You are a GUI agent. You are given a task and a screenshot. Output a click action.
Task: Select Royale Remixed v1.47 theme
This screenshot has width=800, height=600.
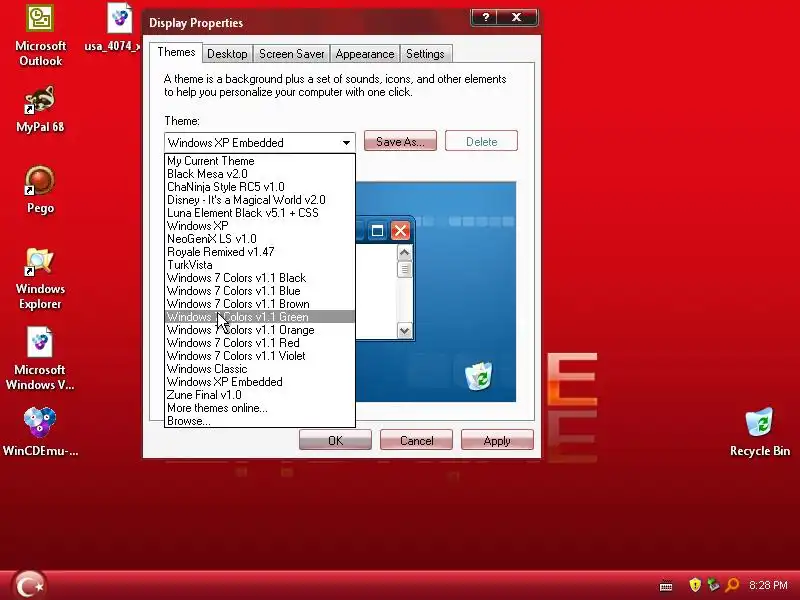[260, 252]
